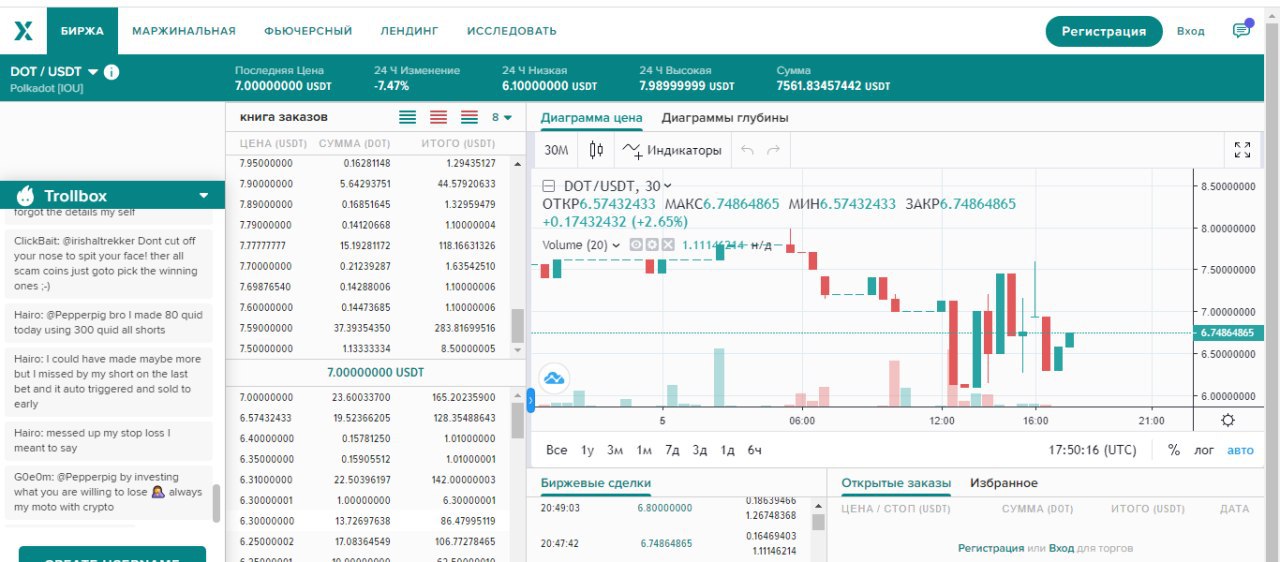The image size is (1280, 562).
Task: Open candlestick chart style icon
Action: 596,150
